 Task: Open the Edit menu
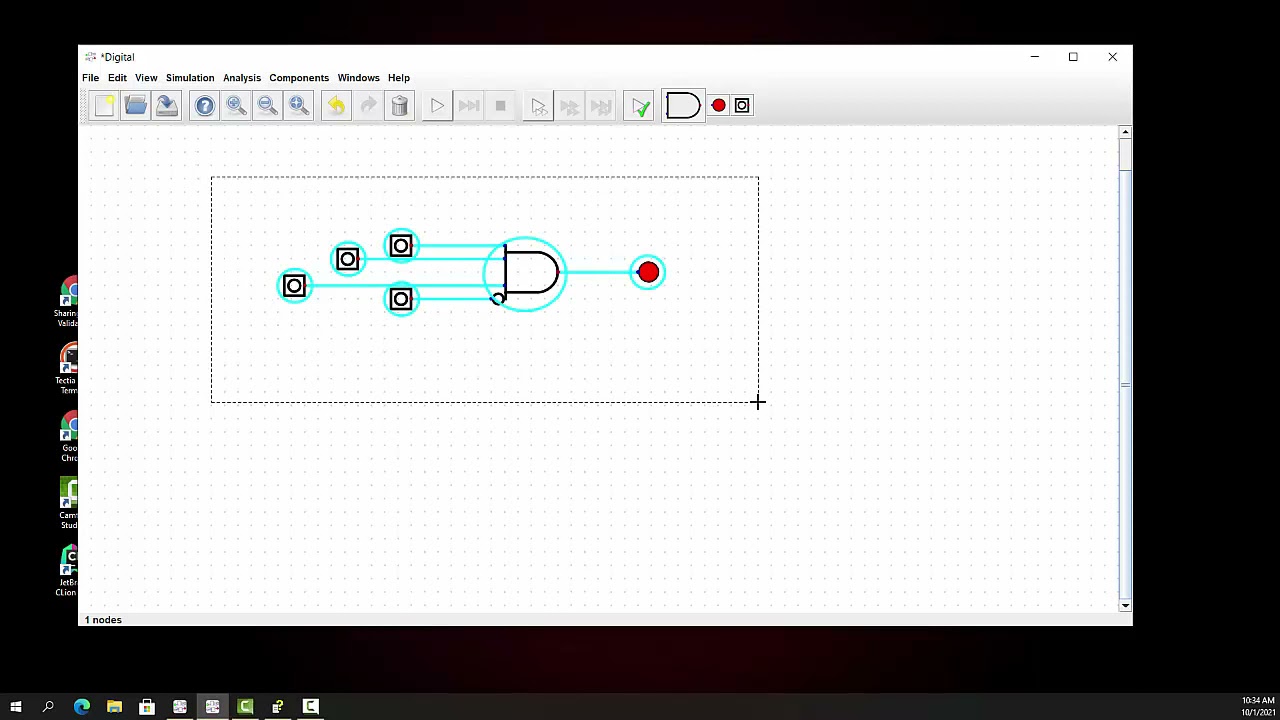pyautogui.click(x=117, y=78)
